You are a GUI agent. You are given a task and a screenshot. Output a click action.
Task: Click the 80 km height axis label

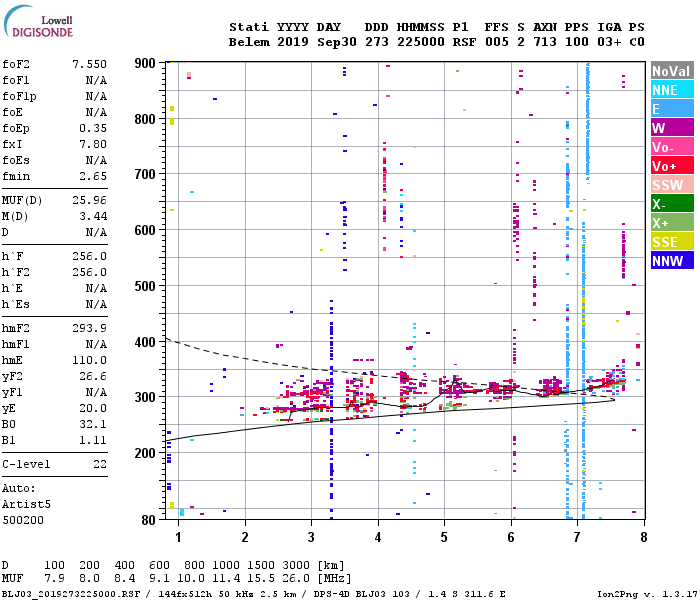pyautogui.click(x=149, y=520)
